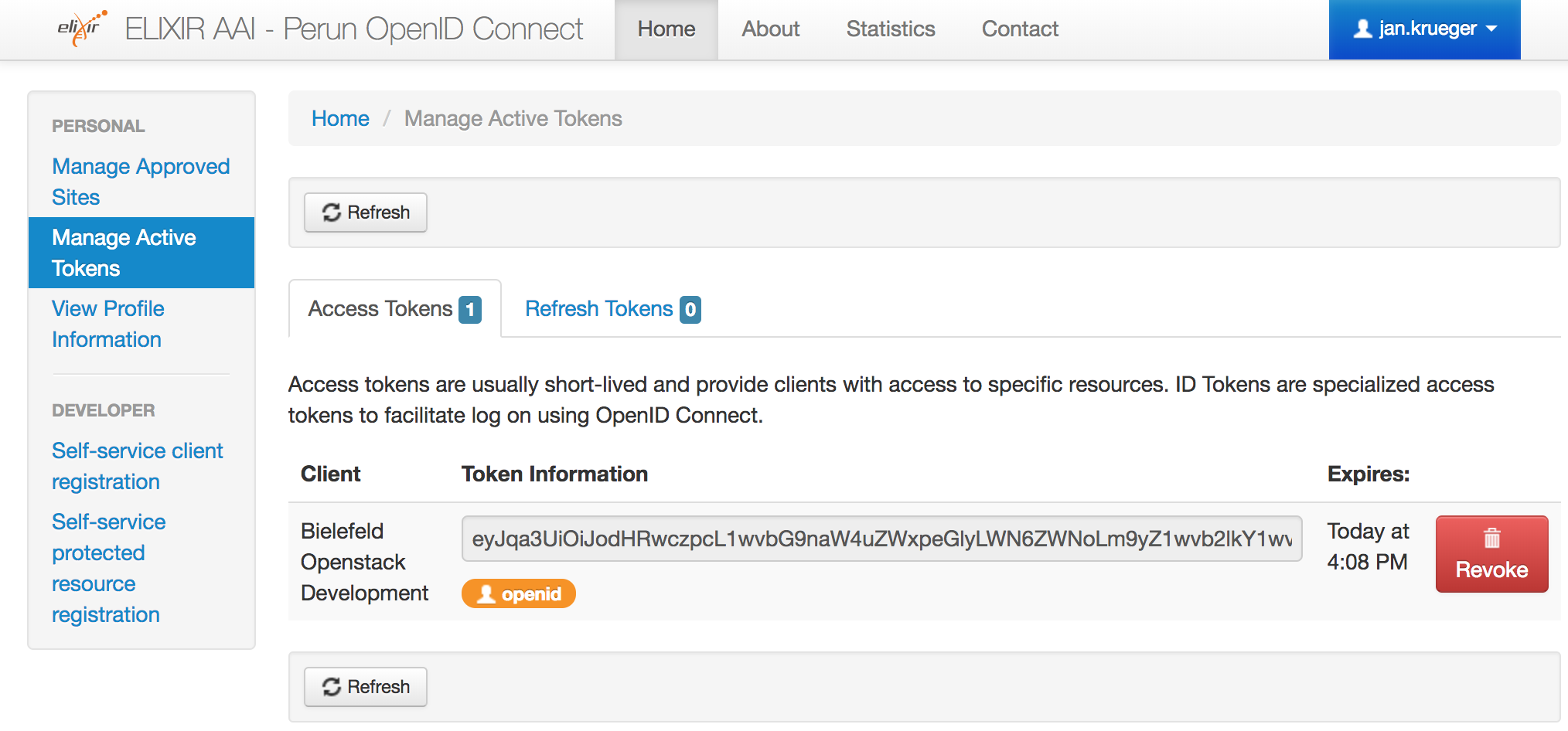Switch to the Refresh Tokens tab
Image resolution: width=1568 pixels, height=731 pixels.
pos(598,309)
